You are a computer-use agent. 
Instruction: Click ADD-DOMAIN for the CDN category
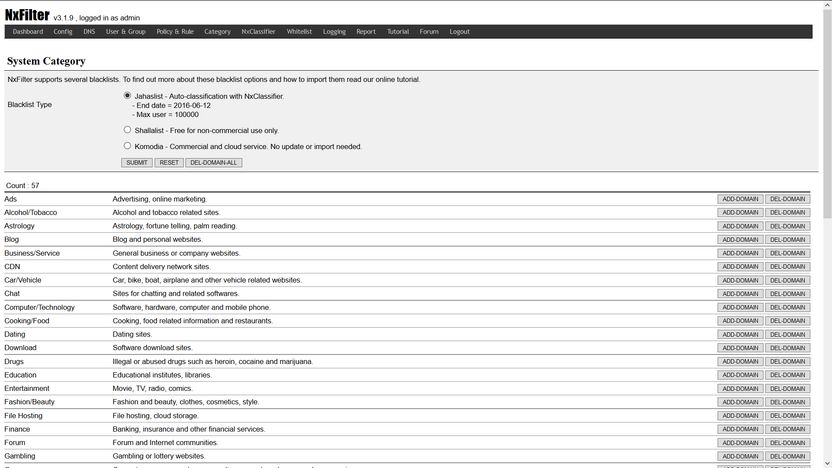click(x=740, y=266)
